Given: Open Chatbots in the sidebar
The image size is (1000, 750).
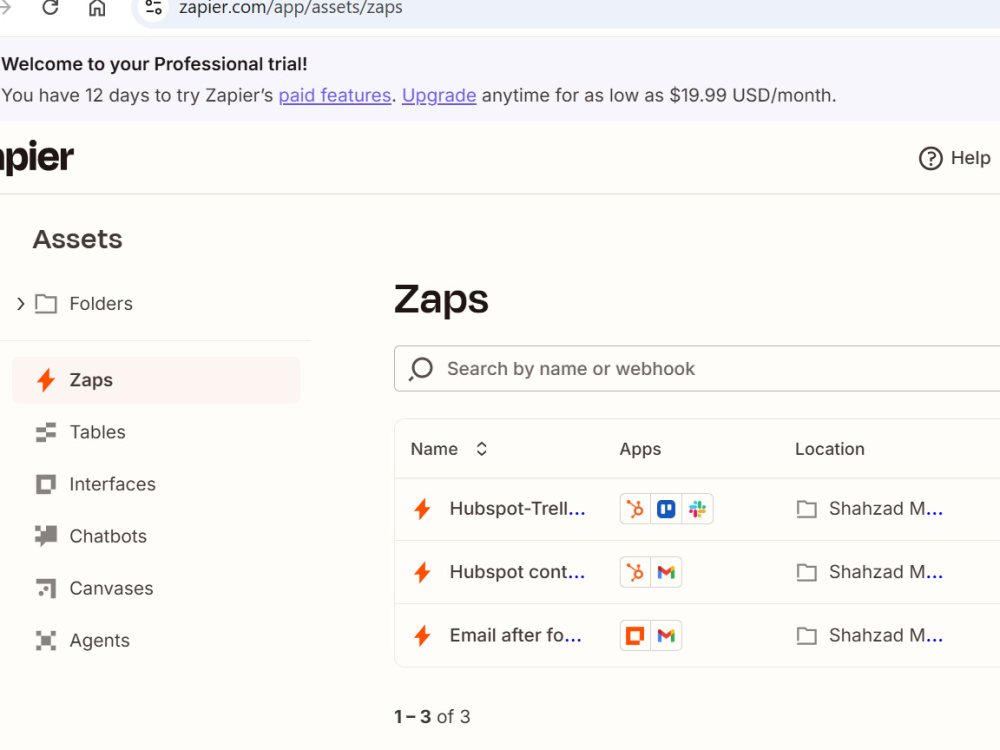Looking at the screenshot, I should click(108, 536).
